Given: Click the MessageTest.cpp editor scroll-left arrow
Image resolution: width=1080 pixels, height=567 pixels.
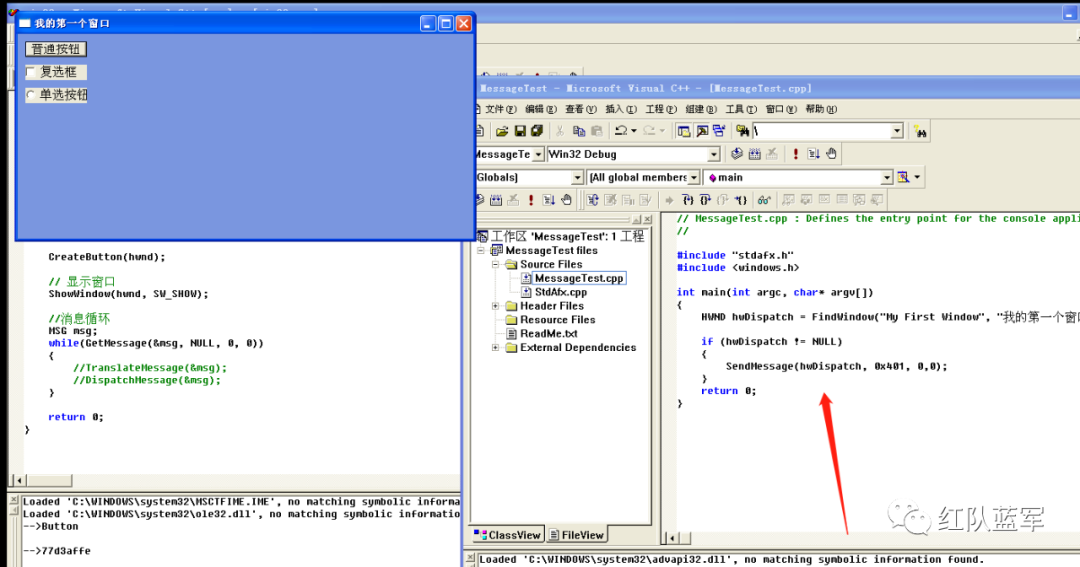Looking at the screenshot, I should tap(672, 537).
